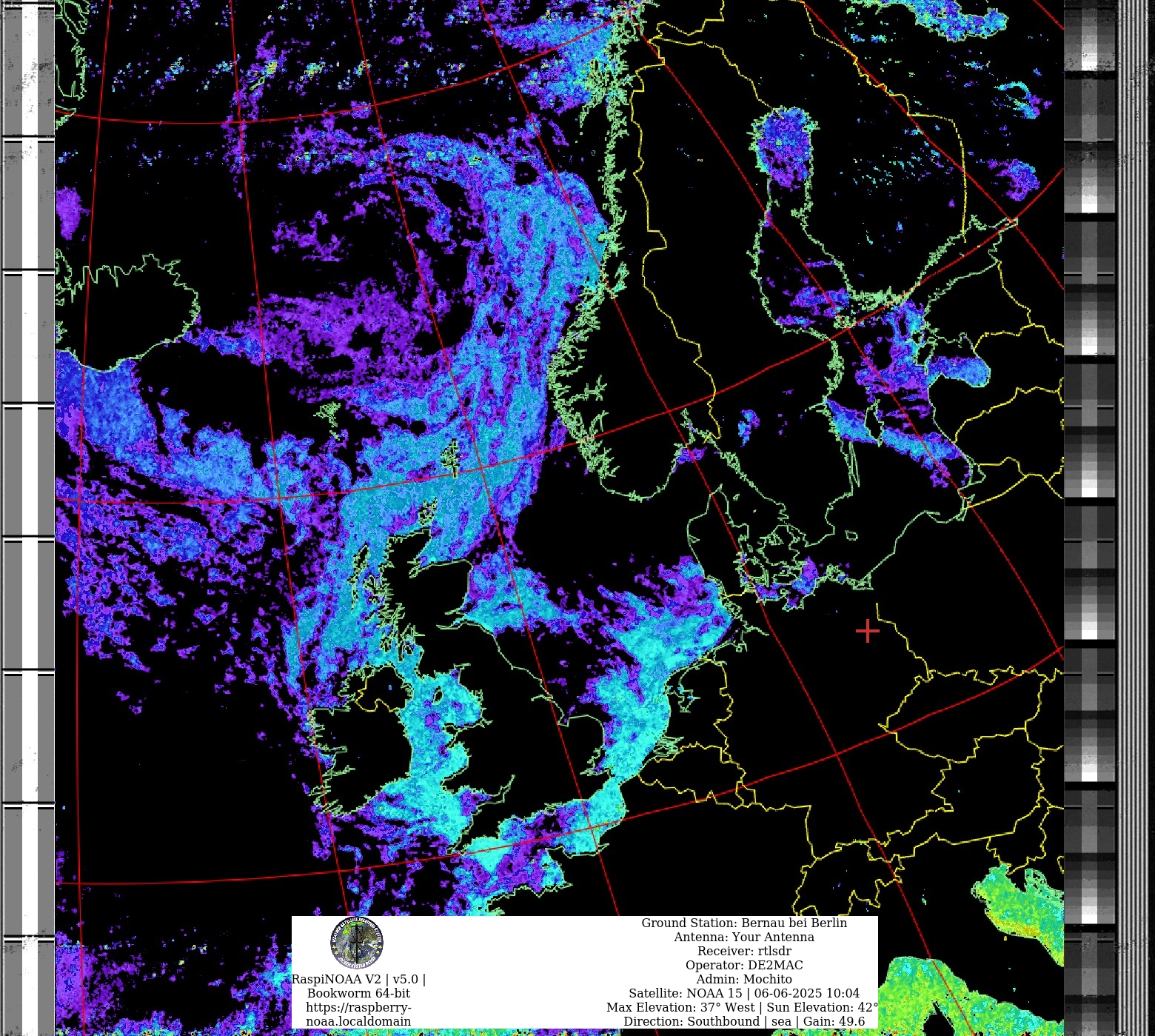
Task: Click the 'Ground Station: Bernau bei Berlin' text
Action: [x=744, y=923]
